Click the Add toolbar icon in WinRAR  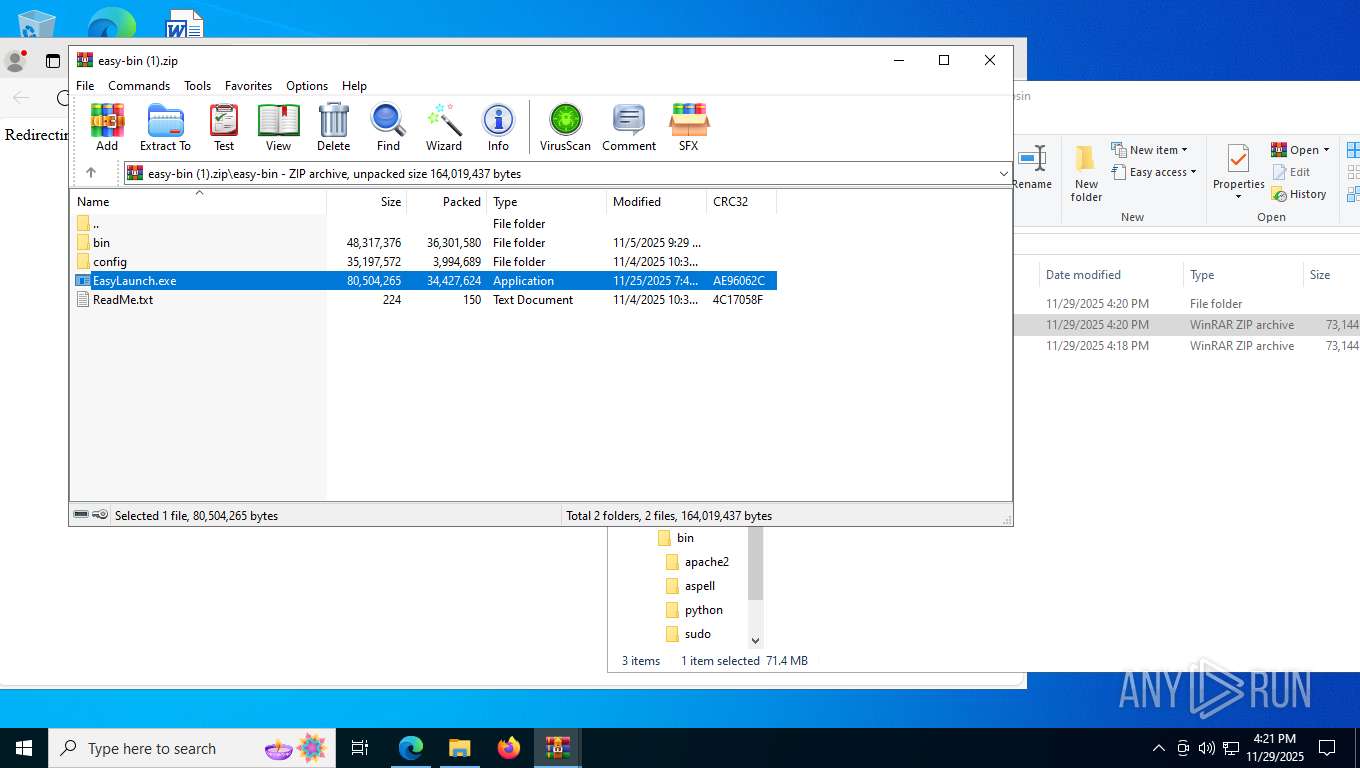(x=107, y=127)
